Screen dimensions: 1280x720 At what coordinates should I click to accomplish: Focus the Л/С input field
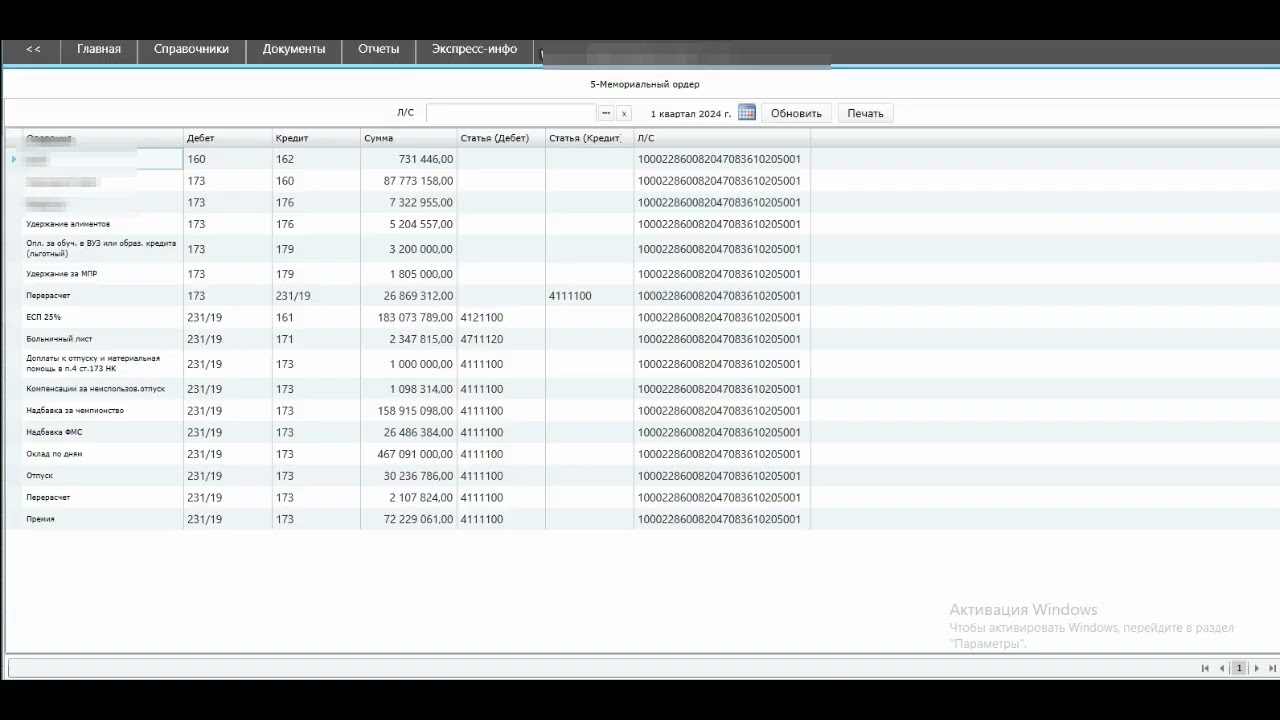pos(511,113)
